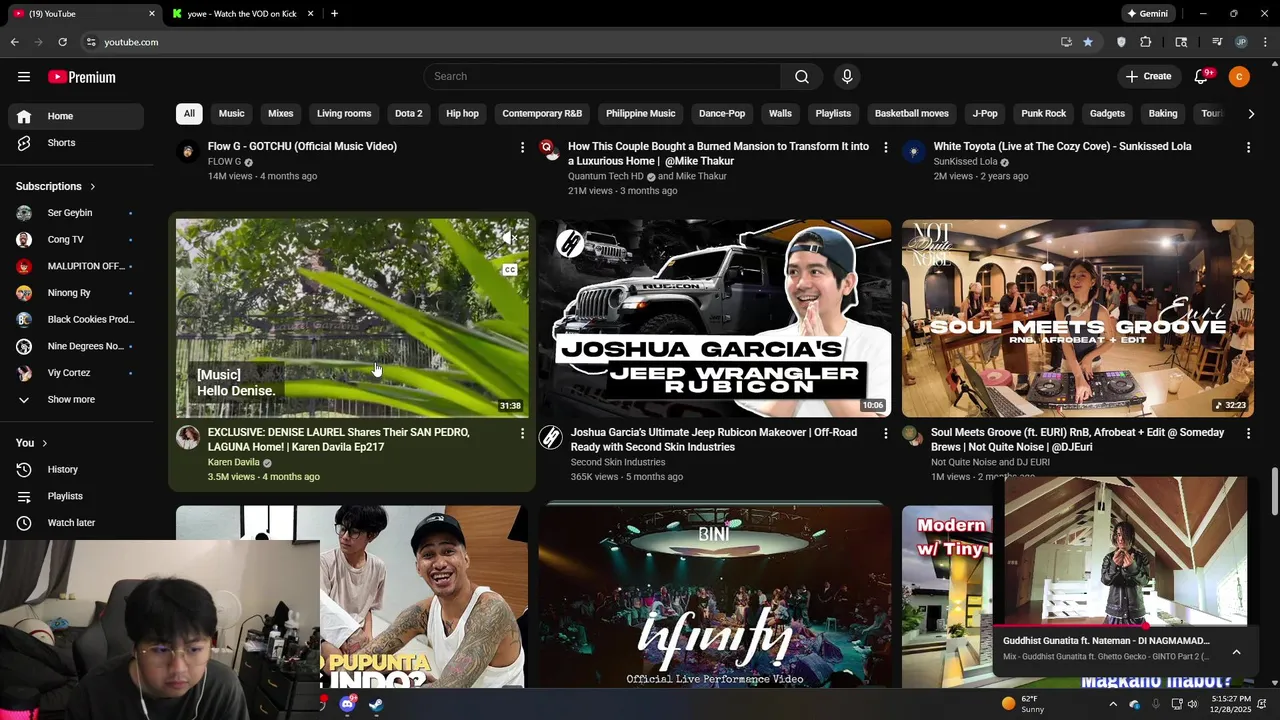Bookmark this page with the star
This screenshot has width=1280, height=720.
(1088, 42)
